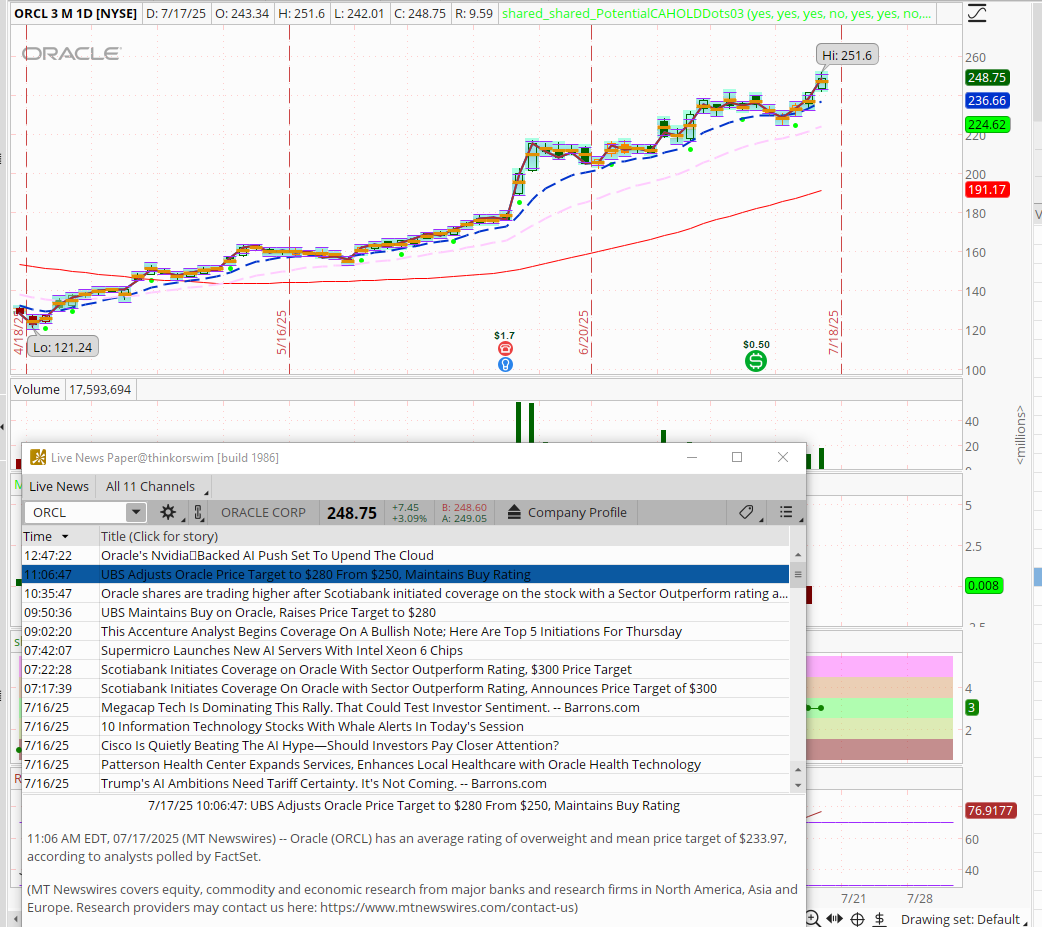This screenshot has width=1042, height=927.
Task: Click the 6/20/25 expiration date marker
Action: click(x=583, y=332)
